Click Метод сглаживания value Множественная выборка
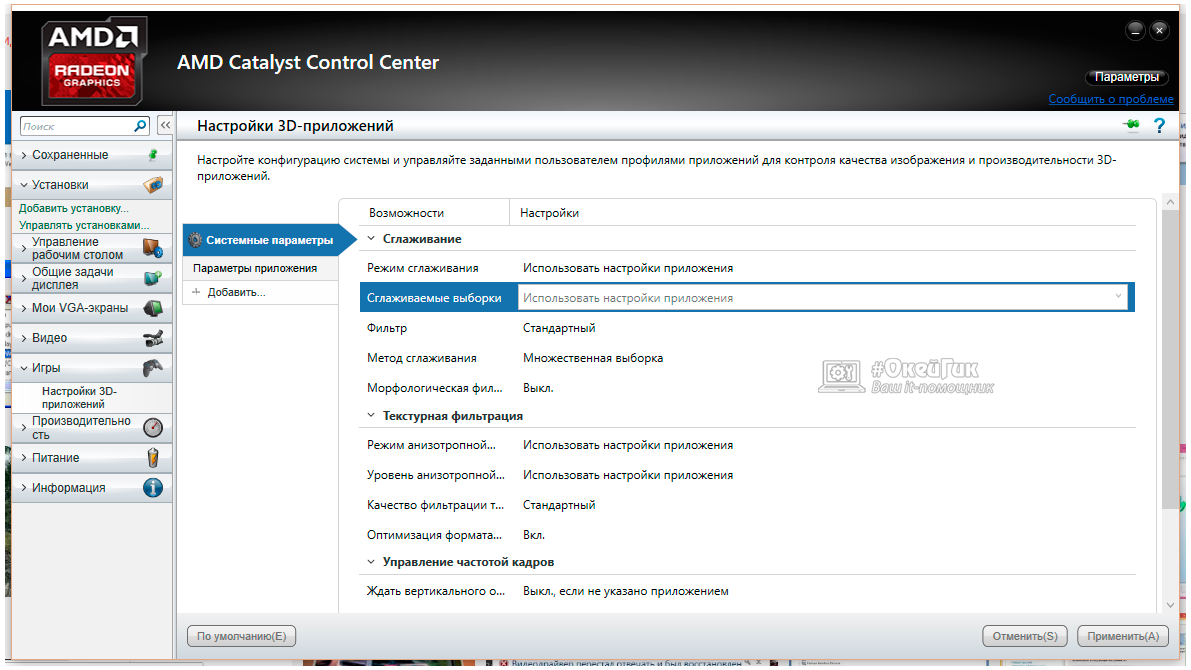 pos(592,358)
